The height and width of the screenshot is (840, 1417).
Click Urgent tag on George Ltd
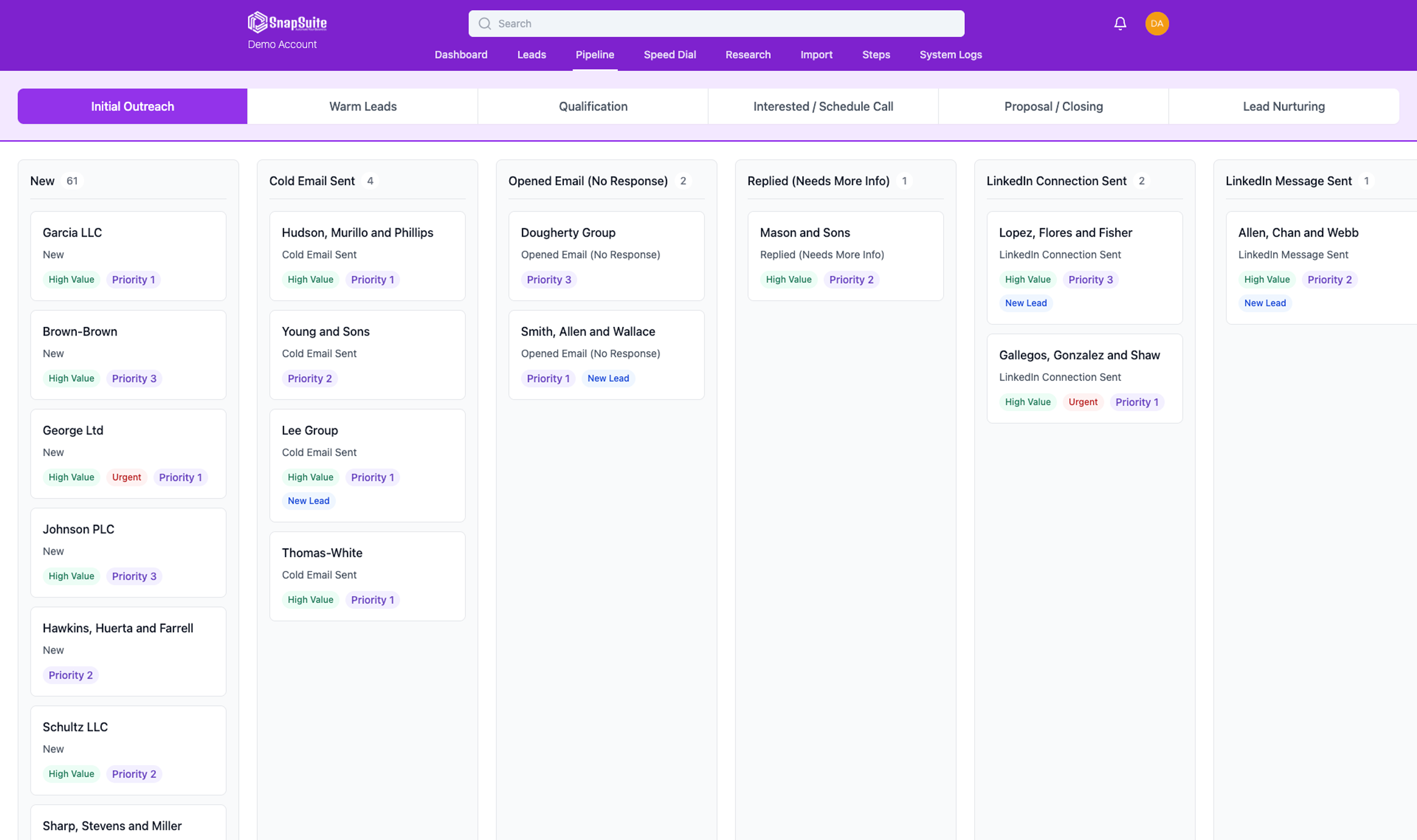[x=126, y=477]
